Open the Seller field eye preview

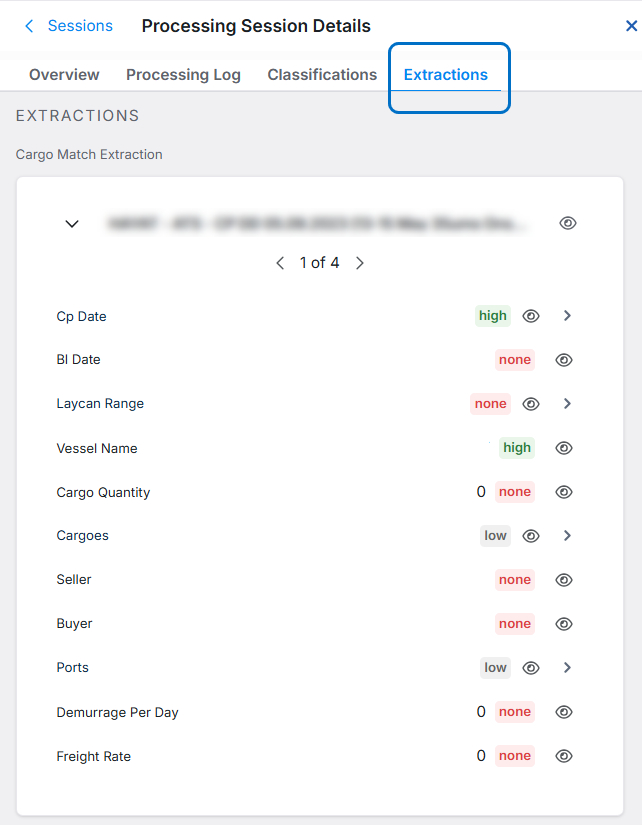(563, 580)
